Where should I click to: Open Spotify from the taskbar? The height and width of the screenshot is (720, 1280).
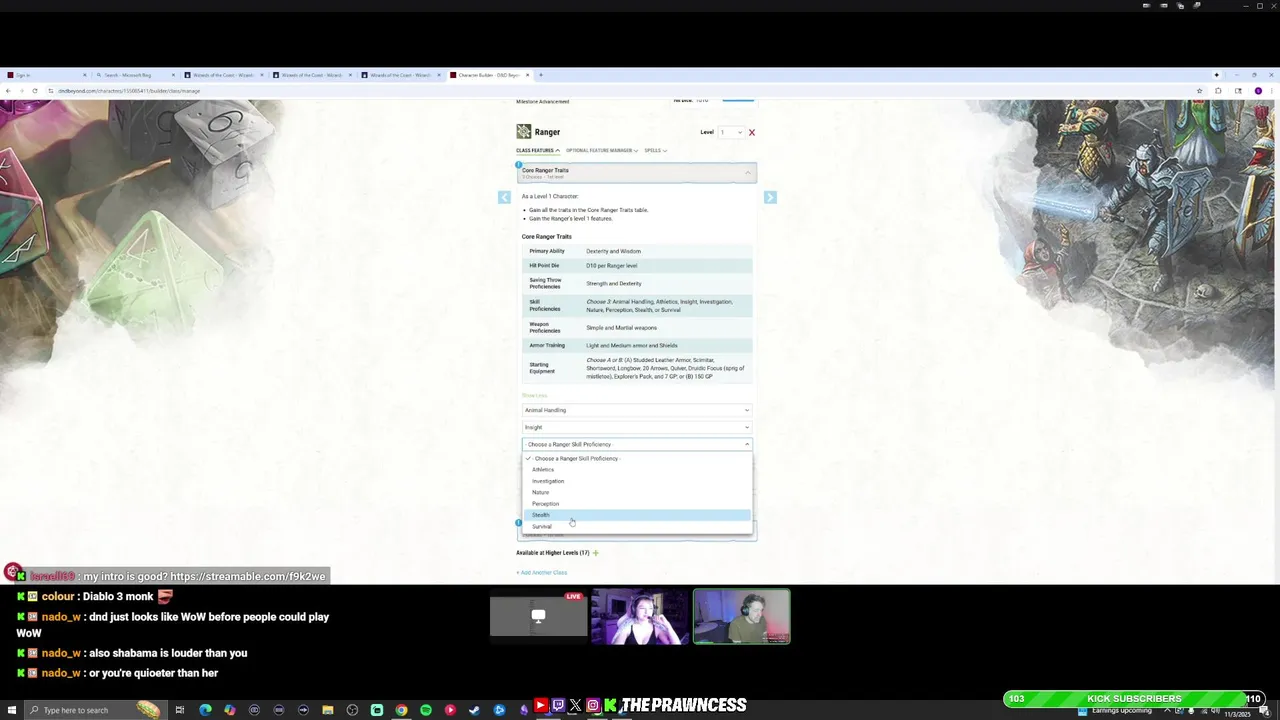[x=426, y=710]
